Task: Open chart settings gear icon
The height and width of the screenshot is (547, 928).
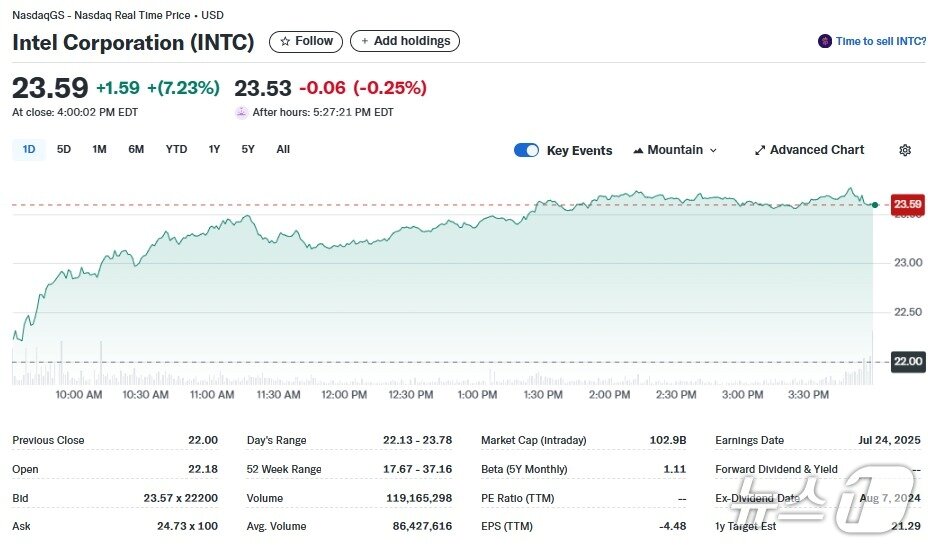Action: (x=904, y=150)
